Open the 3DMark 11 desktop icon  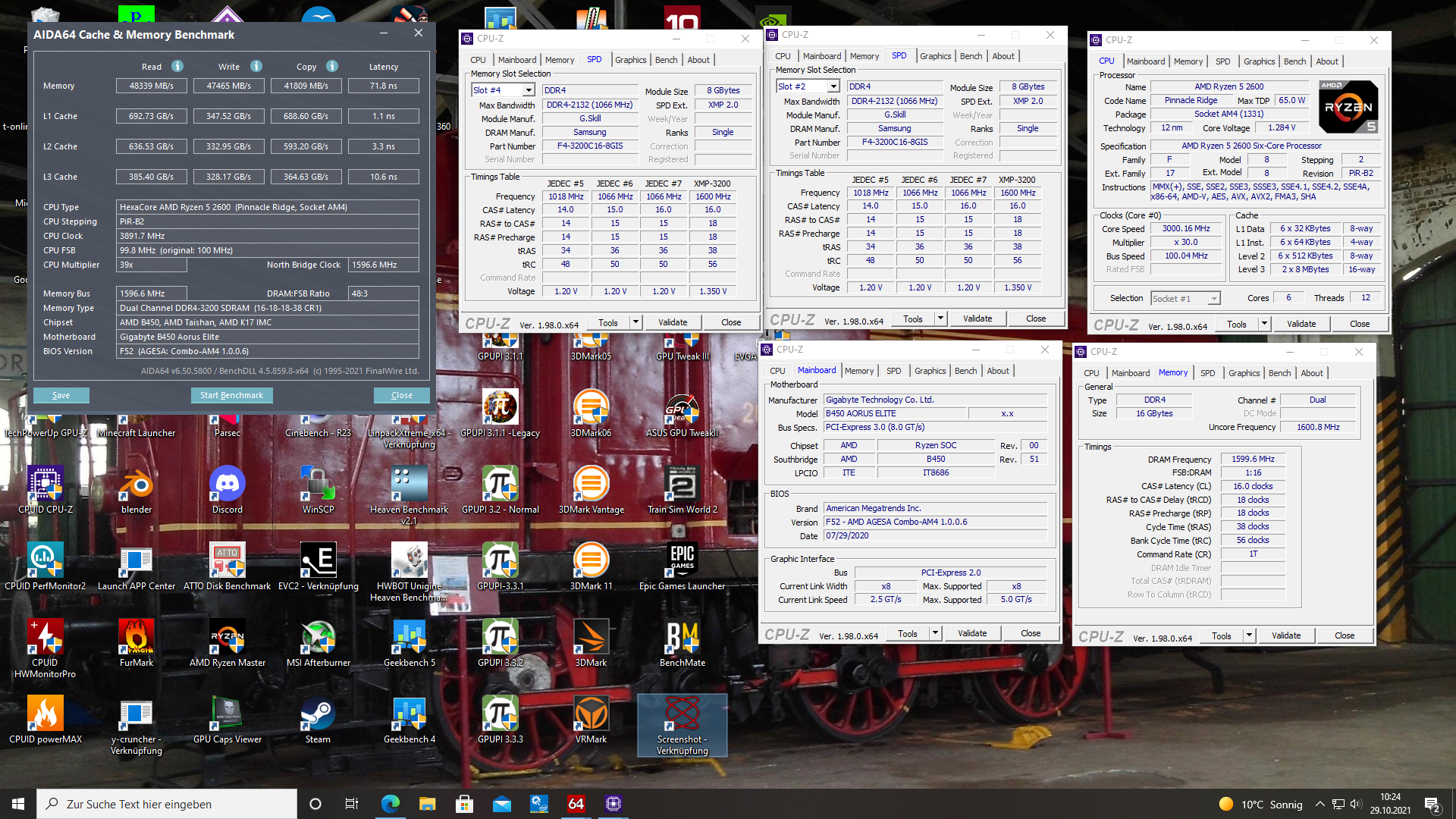pos(591,566)
